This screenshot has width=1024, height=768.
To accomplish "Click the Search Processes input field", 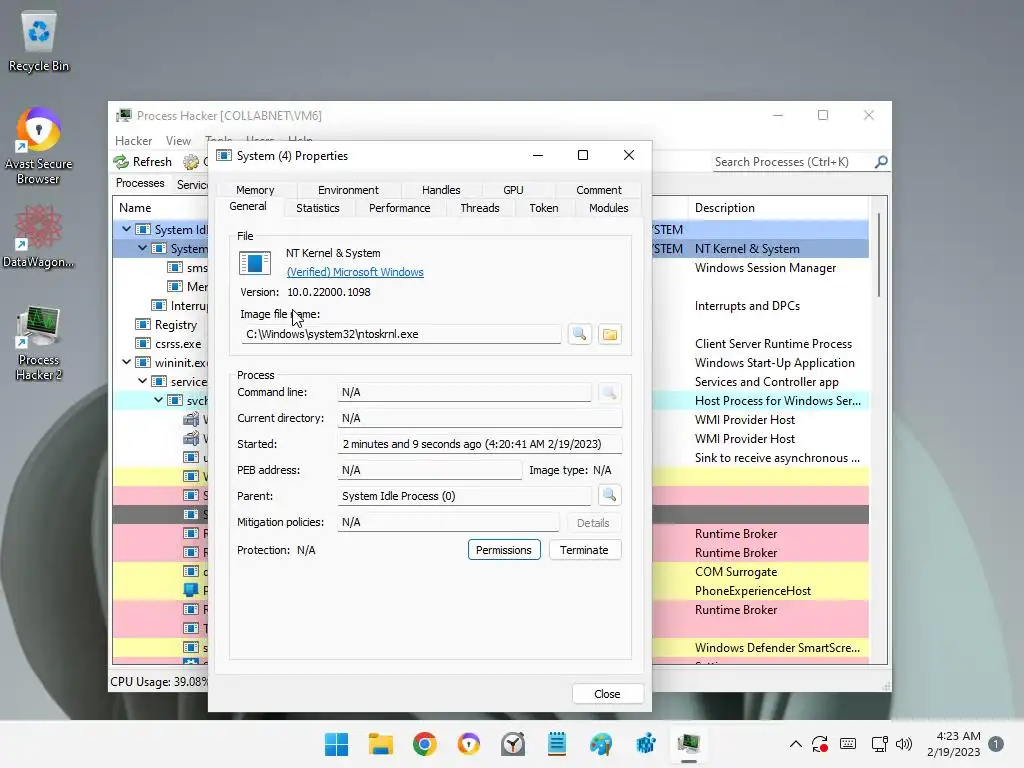I will click(x=792, y=161).
